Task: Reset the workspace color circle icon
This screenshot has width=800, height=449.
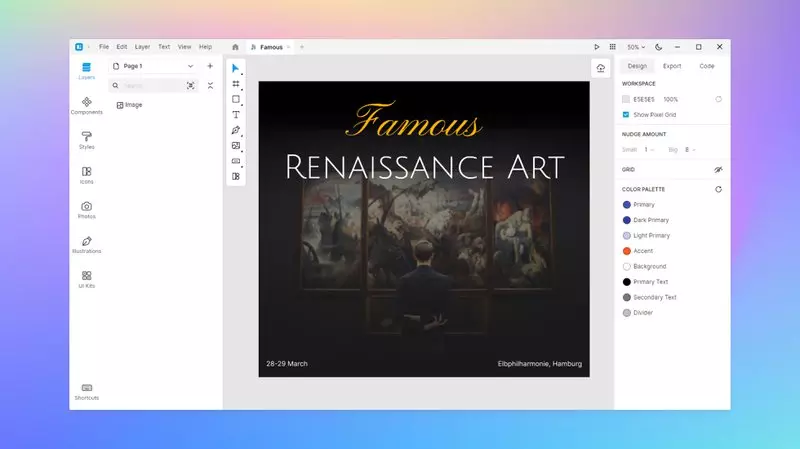Action: click(718, 99)
